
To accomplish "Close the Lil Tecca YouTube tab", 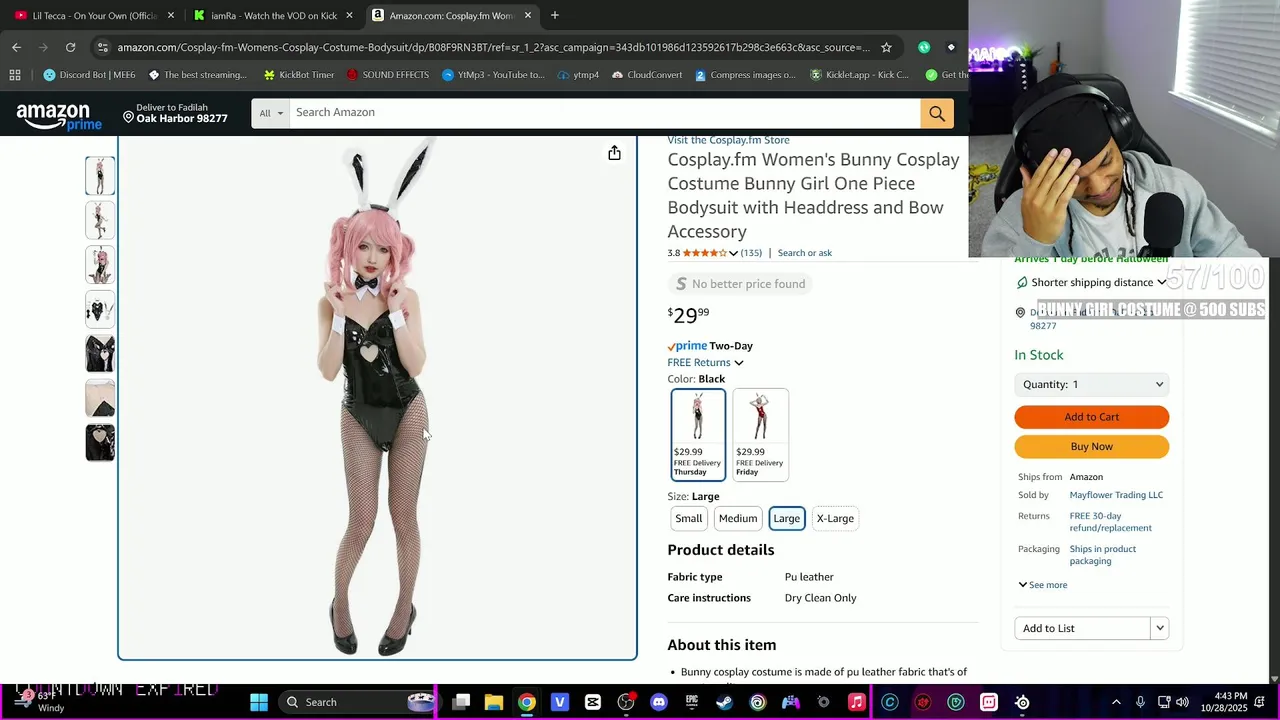I will [171, 15].
